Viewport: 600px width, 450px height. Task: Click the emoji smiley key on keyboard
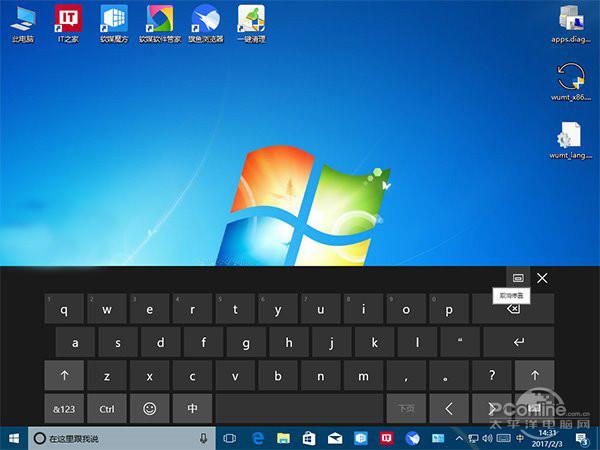tap(150, 409)
